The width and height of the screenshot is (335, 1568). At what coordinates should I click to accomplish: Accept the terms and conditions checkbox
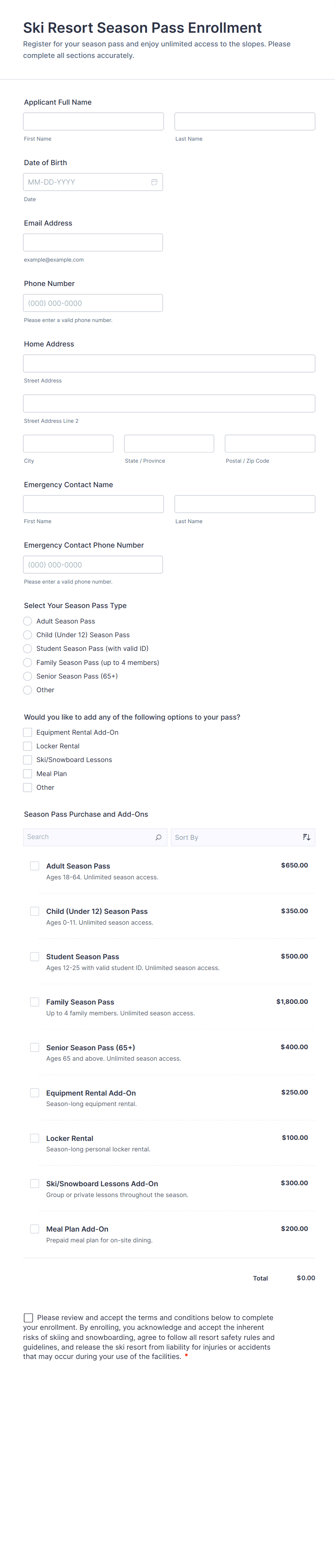click(x=28, y=1317)
